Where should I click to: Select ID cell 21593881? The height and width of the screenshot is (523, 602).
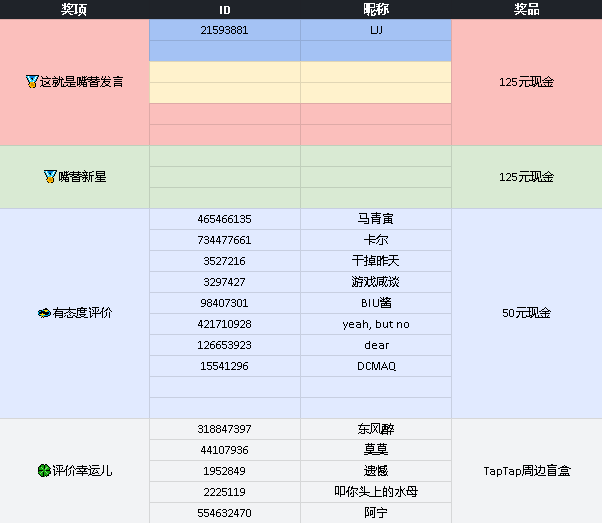pyautogui.click(x=225, y=30)
